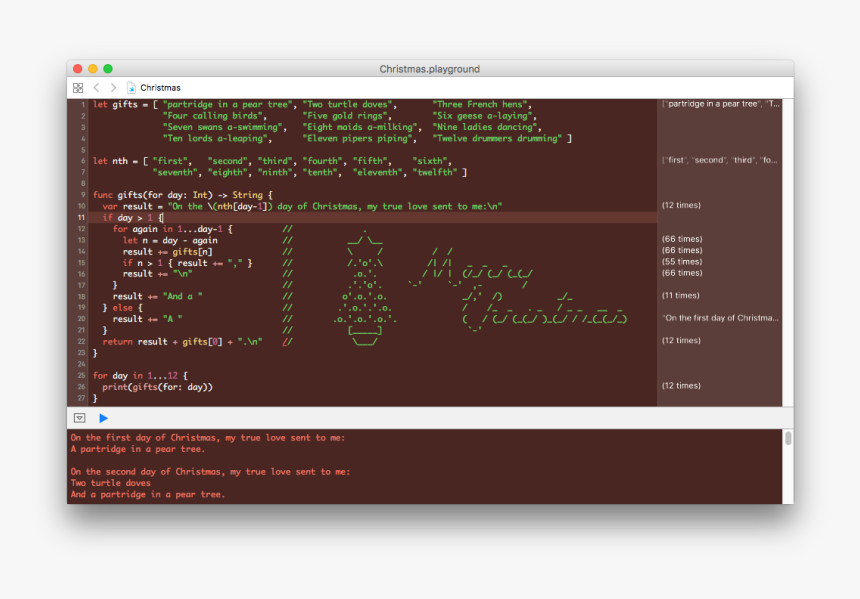Click the "let n = day - again" line
The height and width of the screenshot is (599, 860).
[170, 240]
